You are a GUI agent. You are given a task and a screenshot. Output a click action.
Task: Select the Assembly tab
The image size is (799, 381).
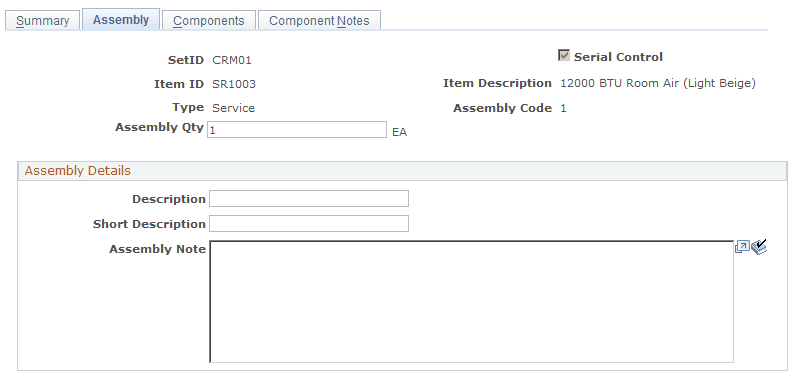(121, 19)
